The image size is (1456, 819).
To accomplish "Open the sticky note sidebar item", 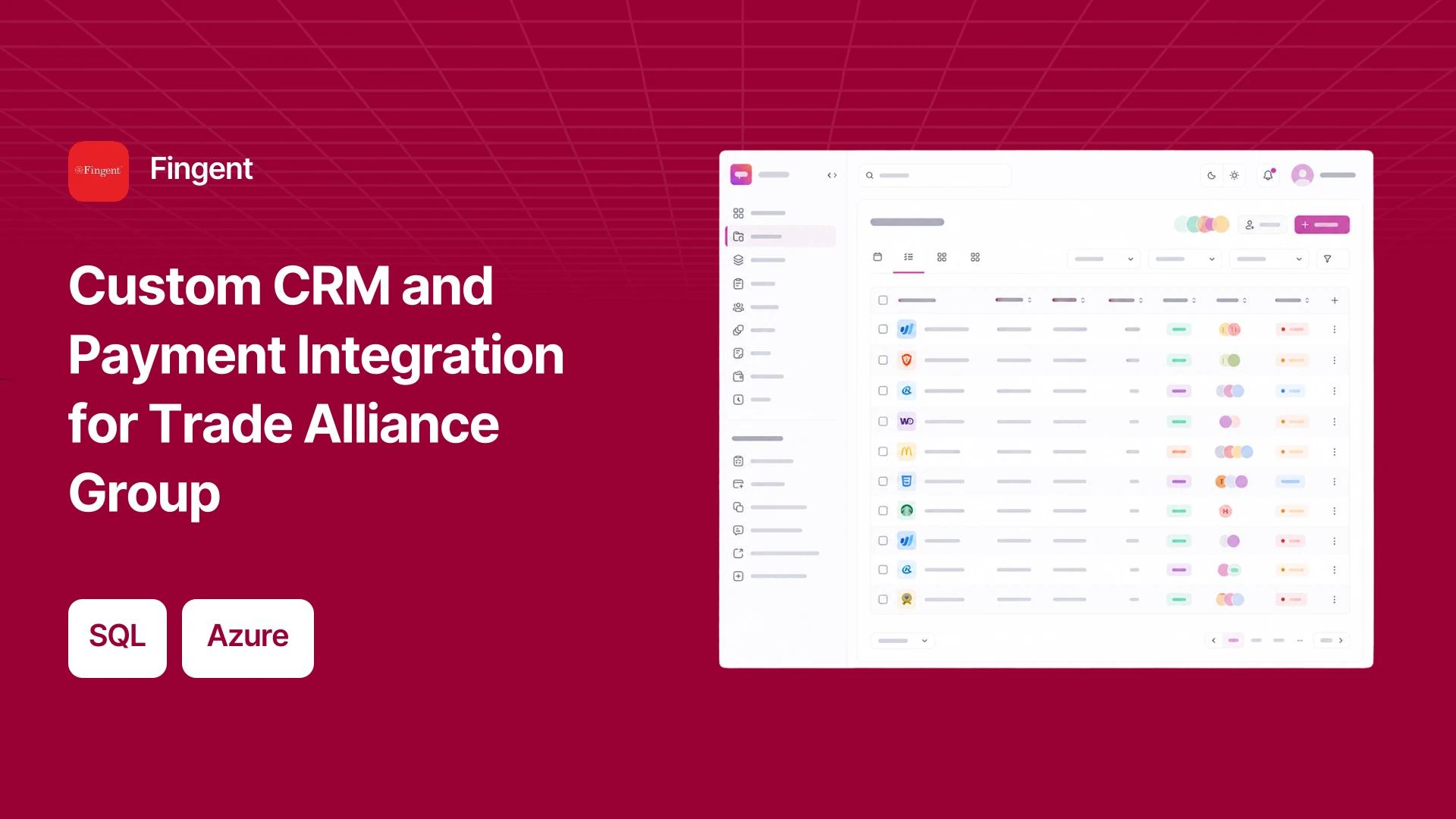I will tap(753, 353).
